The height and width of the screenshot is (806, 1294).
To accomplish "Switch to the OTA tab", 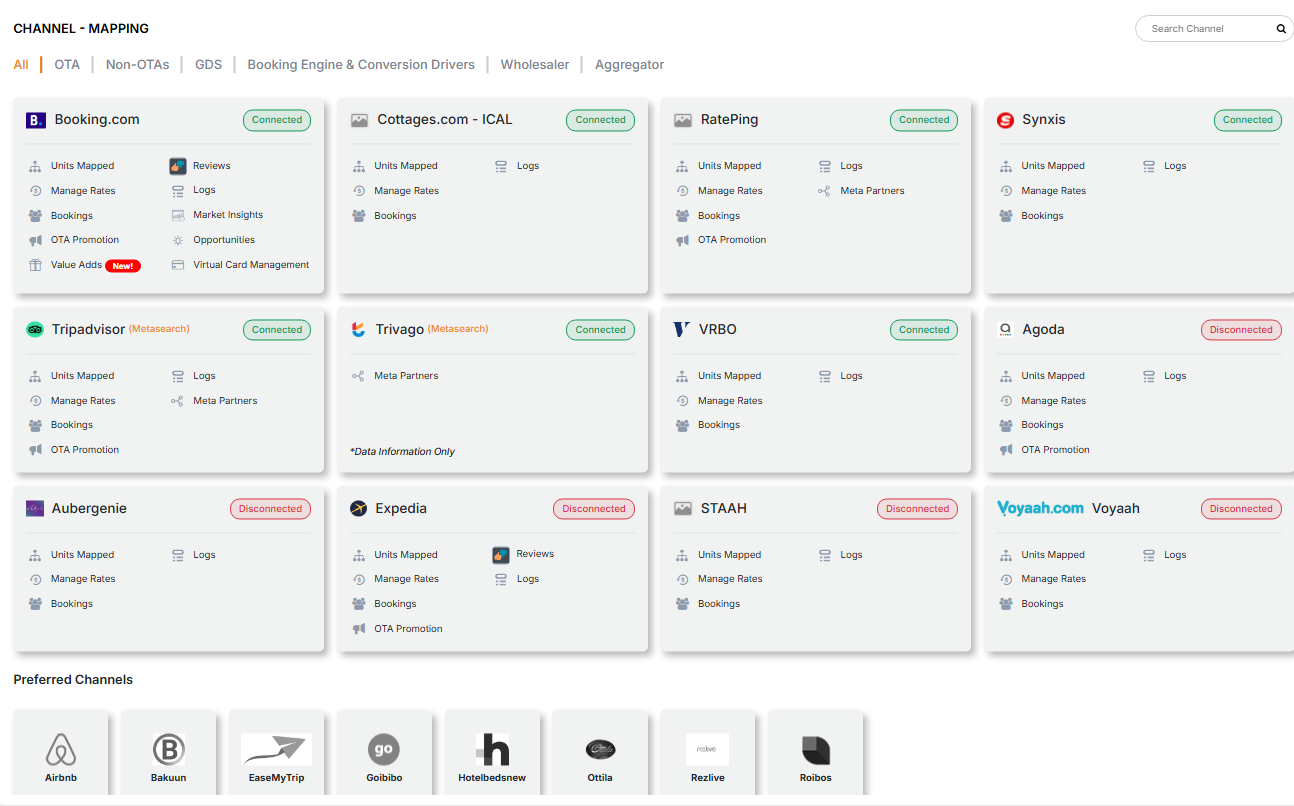I will (67, 65).
